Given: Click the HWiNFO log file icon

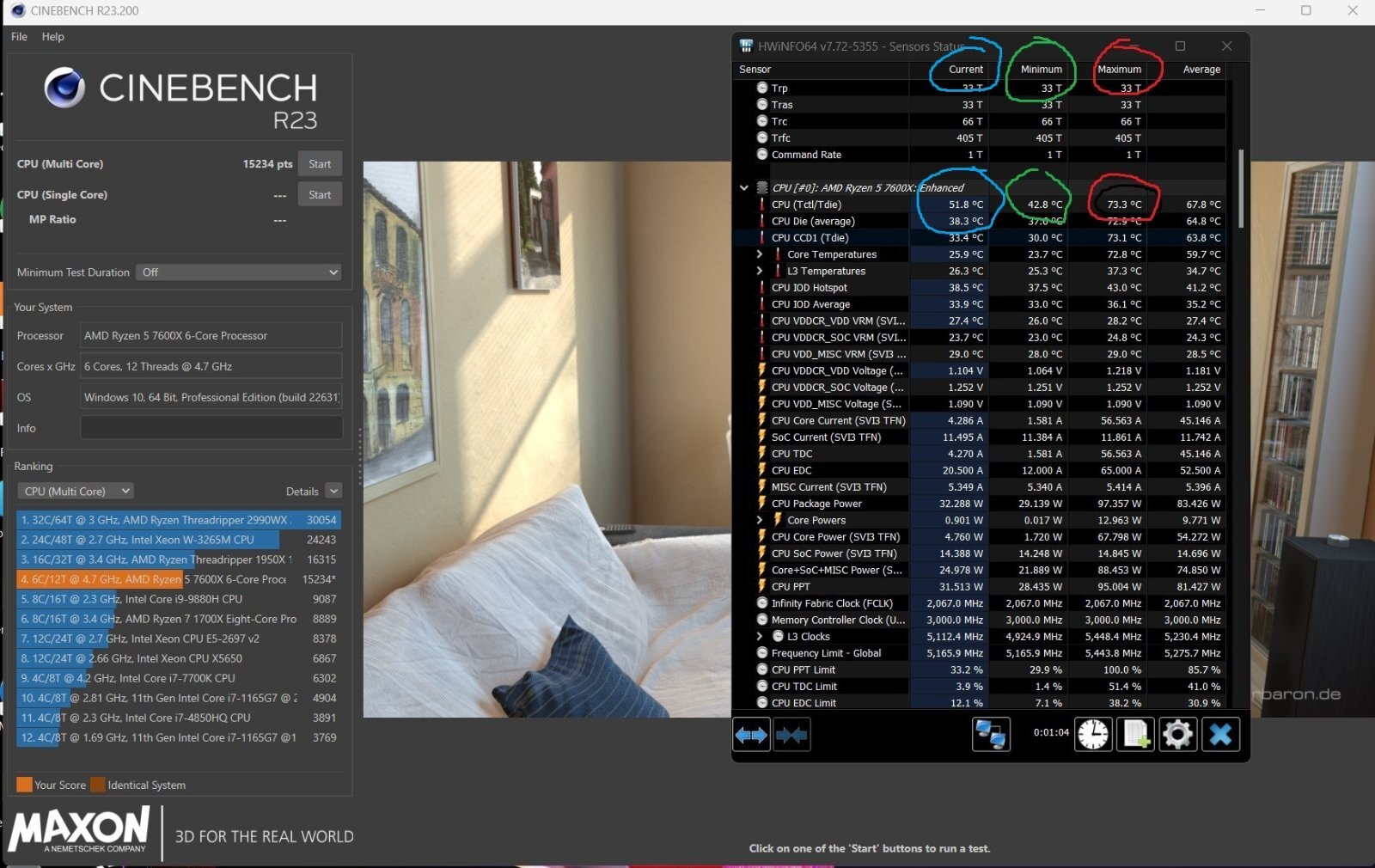Looking at the screenshot, I should (x=1135, y=735).
